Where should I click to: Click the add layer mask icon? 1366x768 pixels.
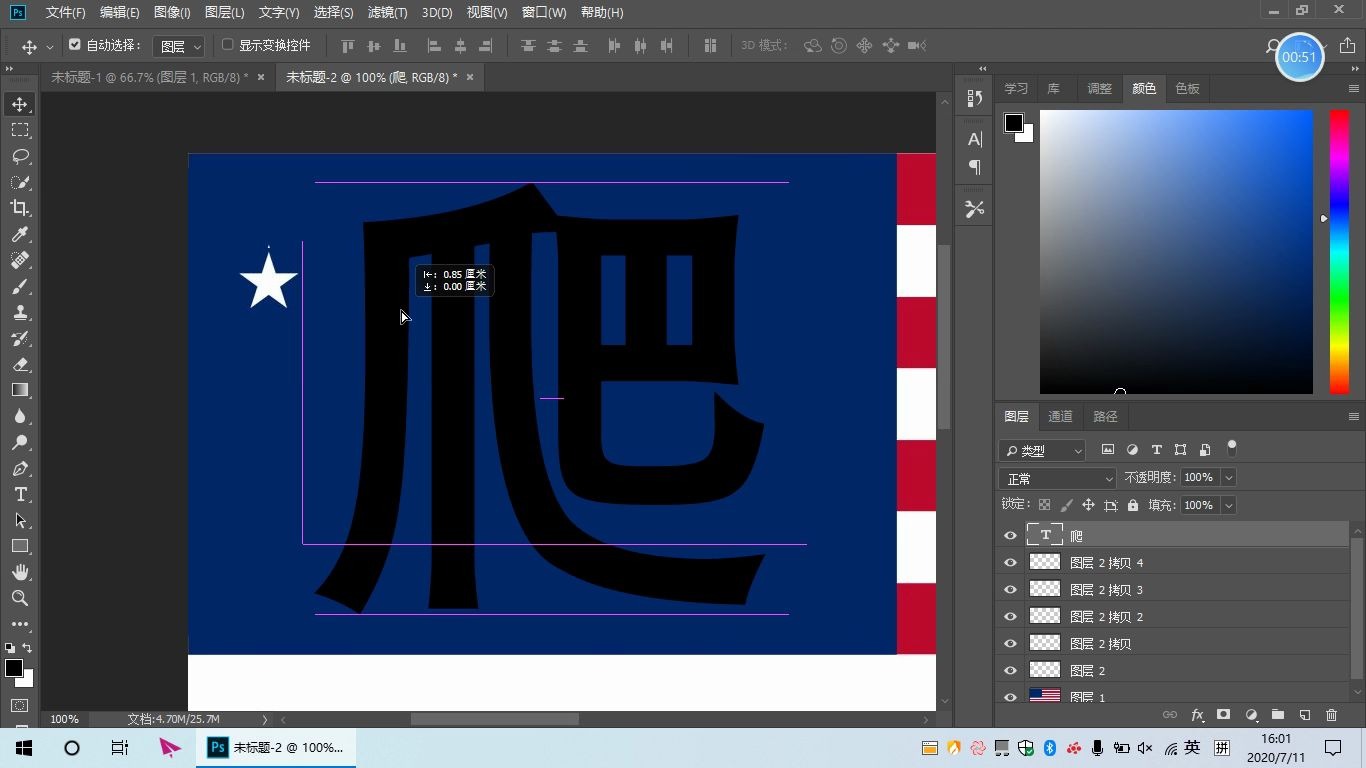[1223, 715]
